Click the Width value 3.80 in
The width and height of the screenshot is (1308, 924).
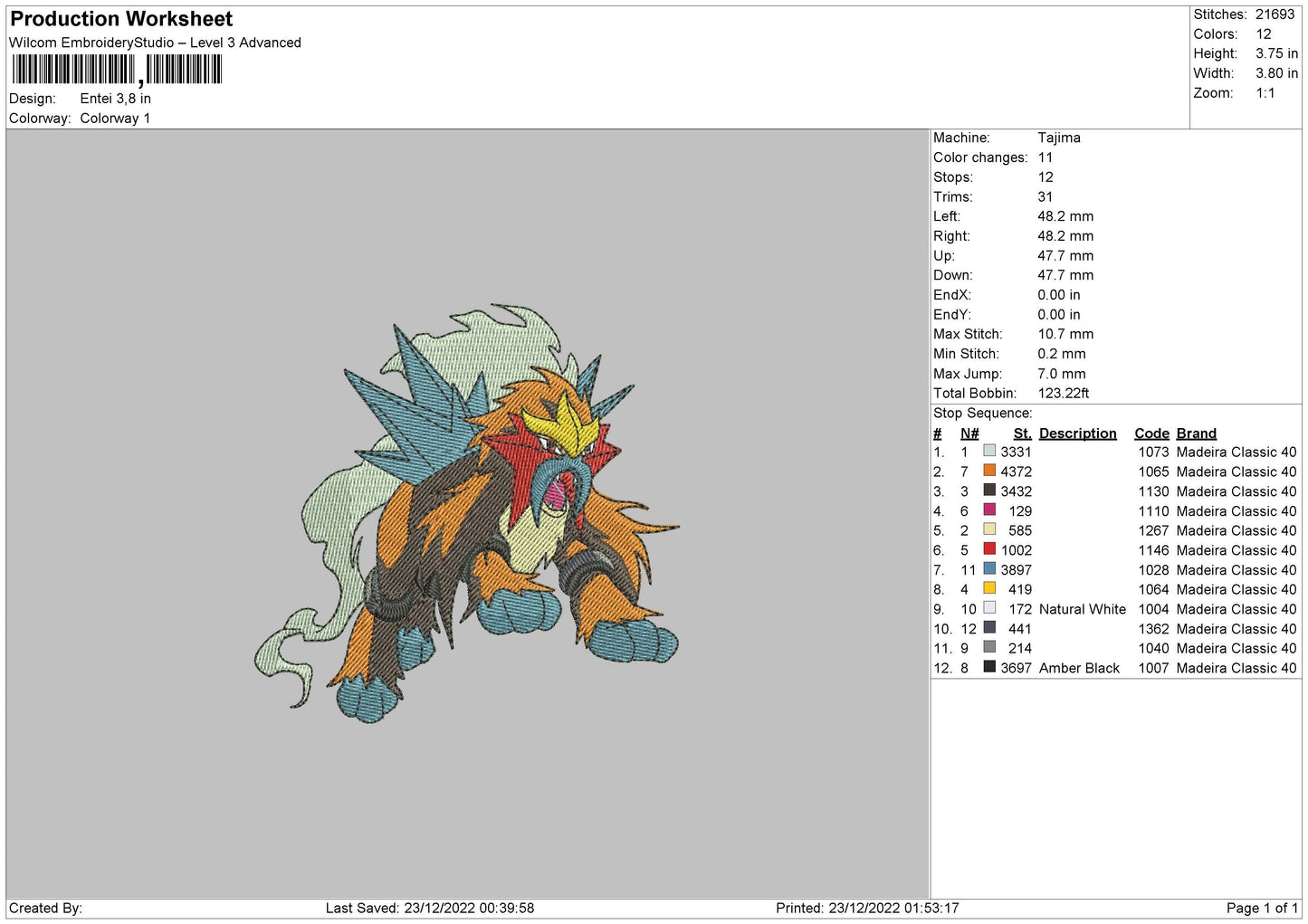[1276, 73]
